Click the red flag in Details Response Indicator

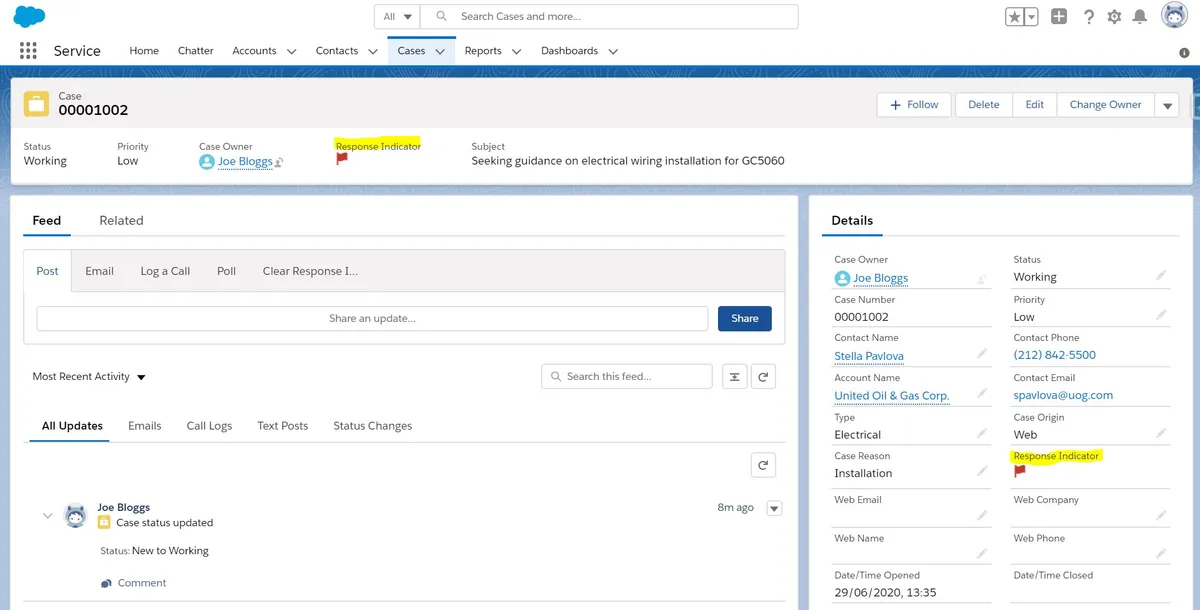click(1020, 471)
